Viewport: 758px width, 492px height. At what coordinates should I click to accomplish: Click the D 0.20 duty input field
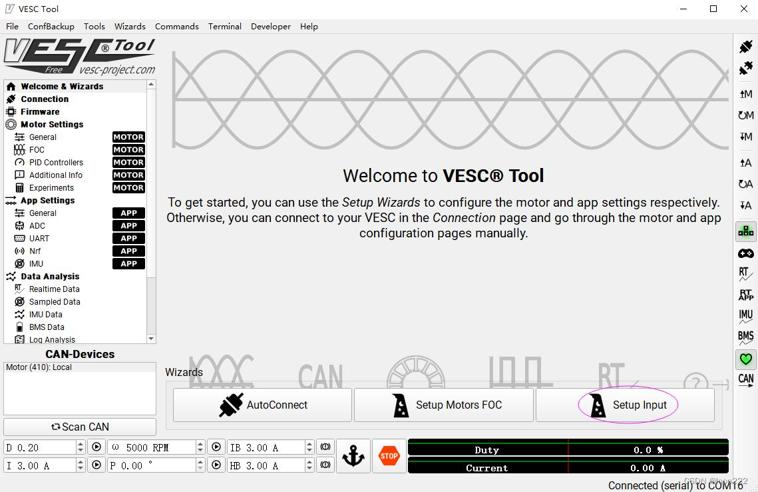(x=45, y=448)
